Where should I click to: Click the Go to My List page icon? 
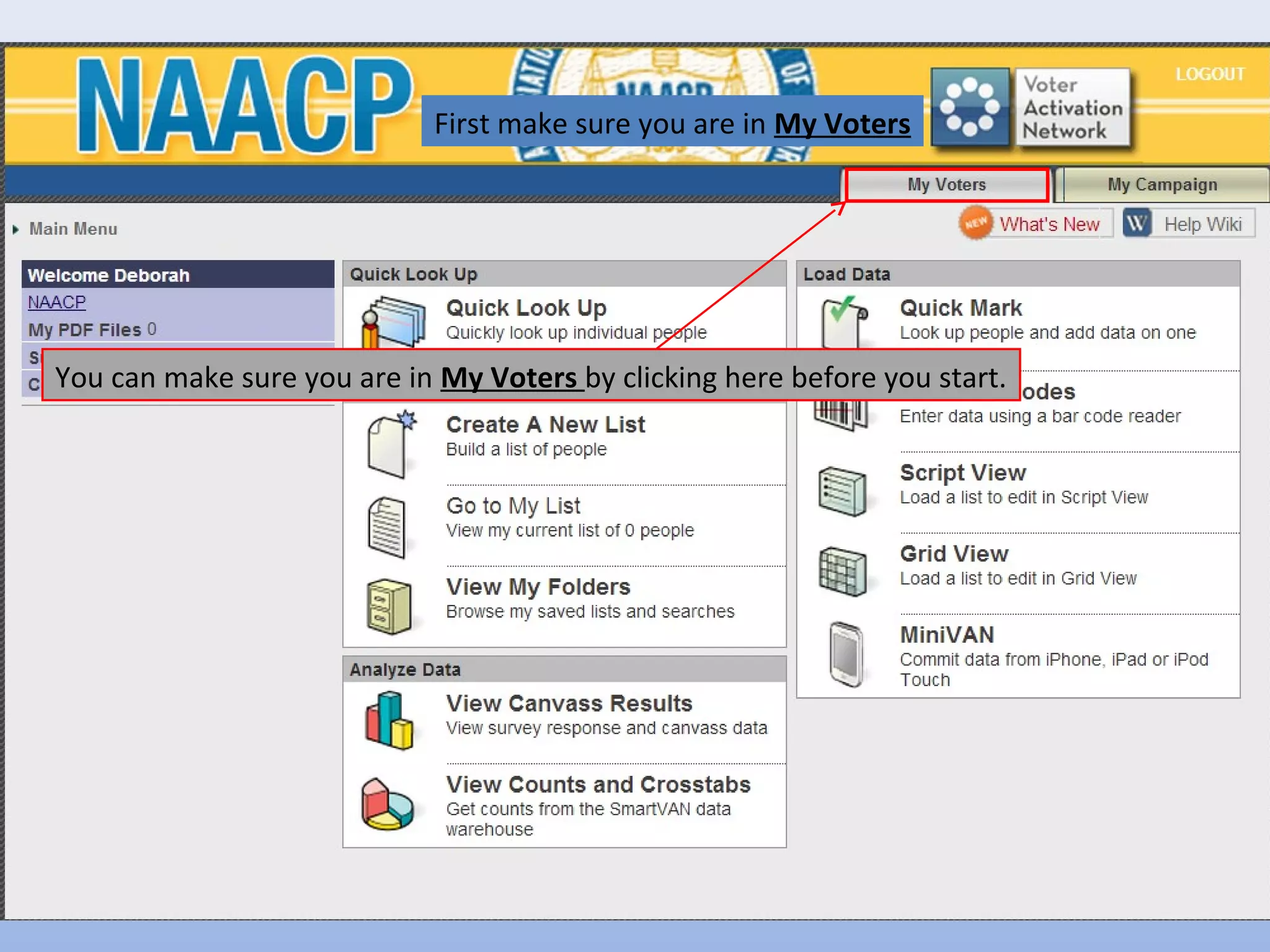(x=387, y=527)
